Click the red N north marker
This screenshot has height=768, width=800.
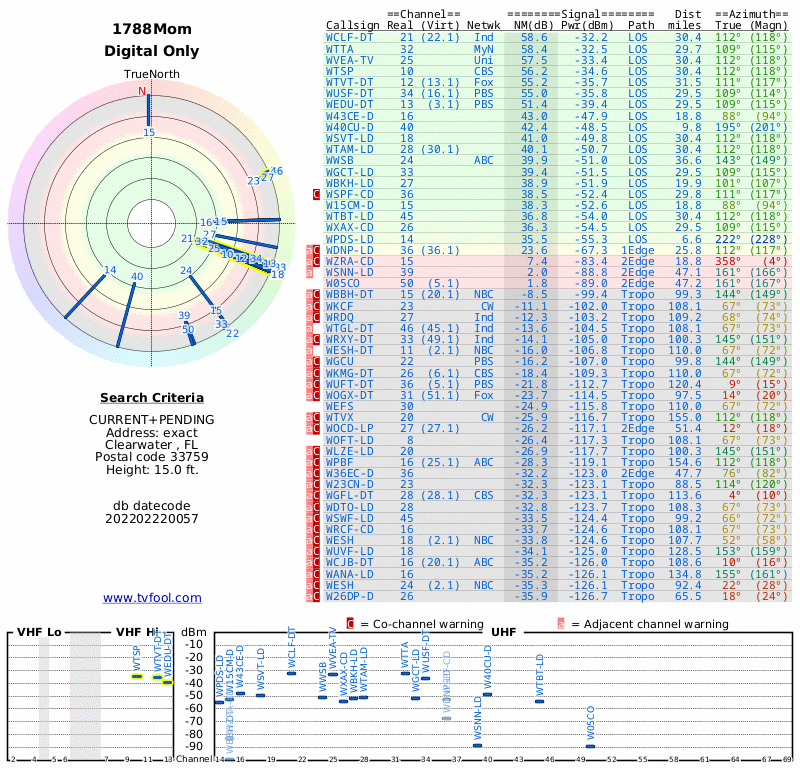tap(142, 91)
